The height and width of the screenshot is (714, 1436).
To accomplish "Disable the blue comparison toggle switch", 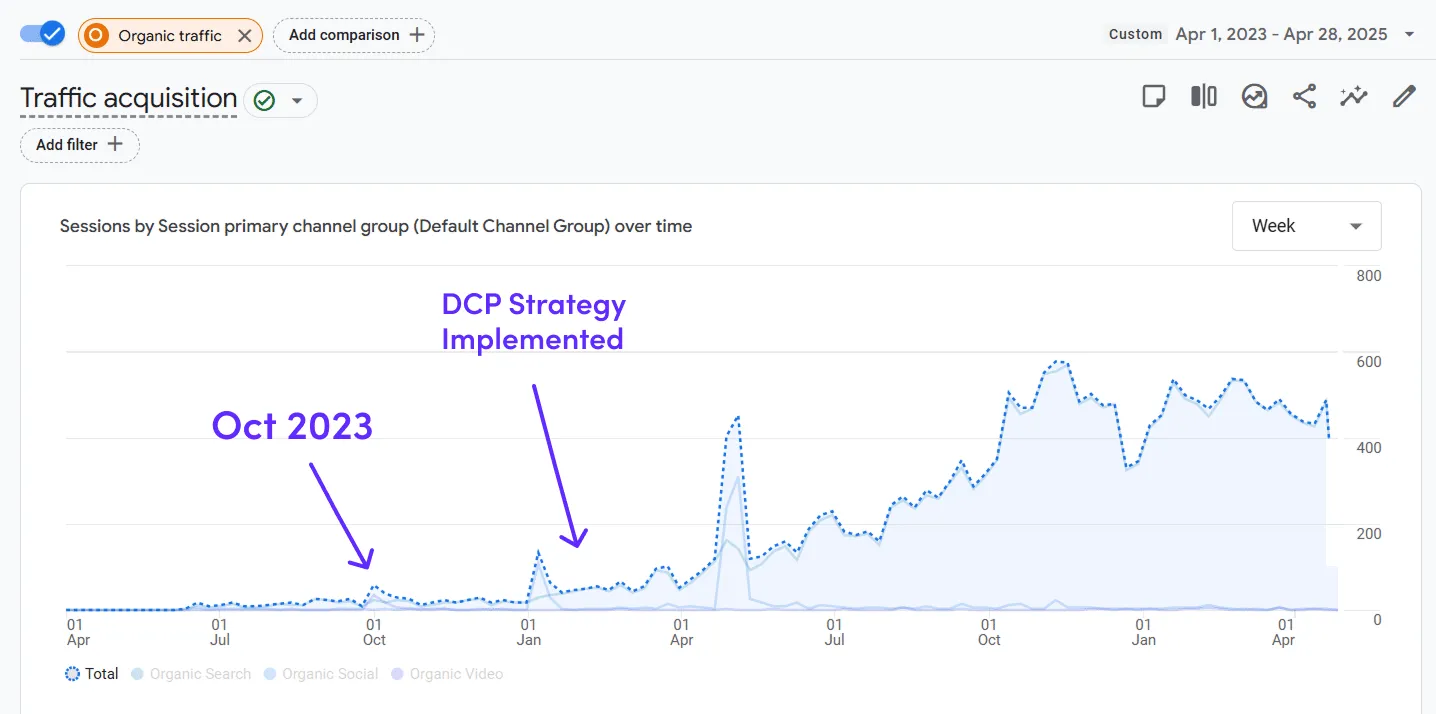I will coord(41,33).
